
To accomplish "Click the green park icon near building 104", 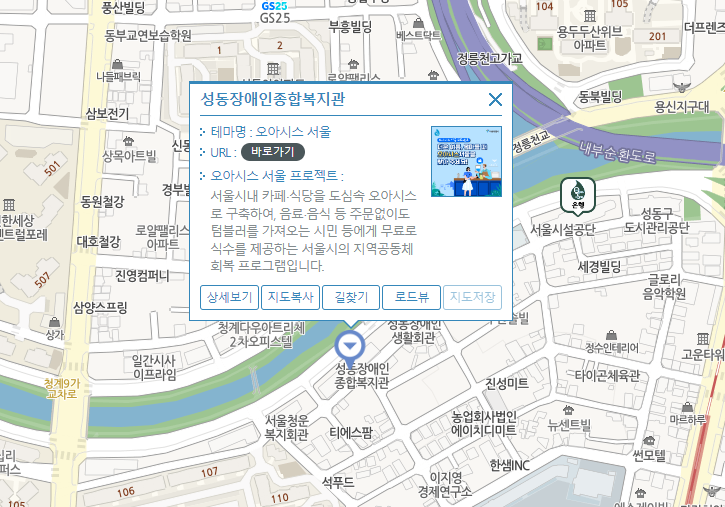I will pyautogui.click(x=545, y=44).
